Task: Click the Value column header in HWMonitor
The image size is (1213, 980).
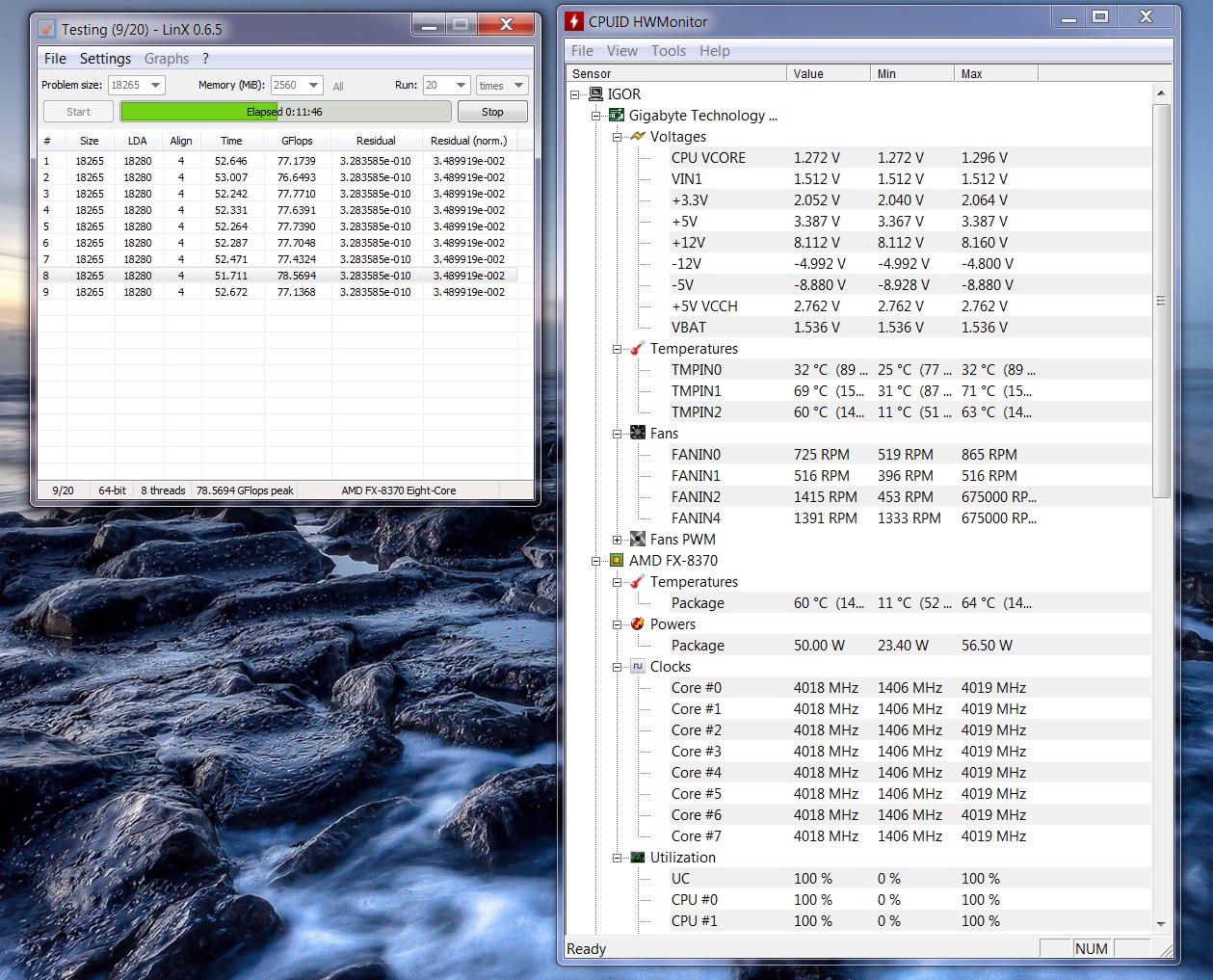Action: click(828, 73)
